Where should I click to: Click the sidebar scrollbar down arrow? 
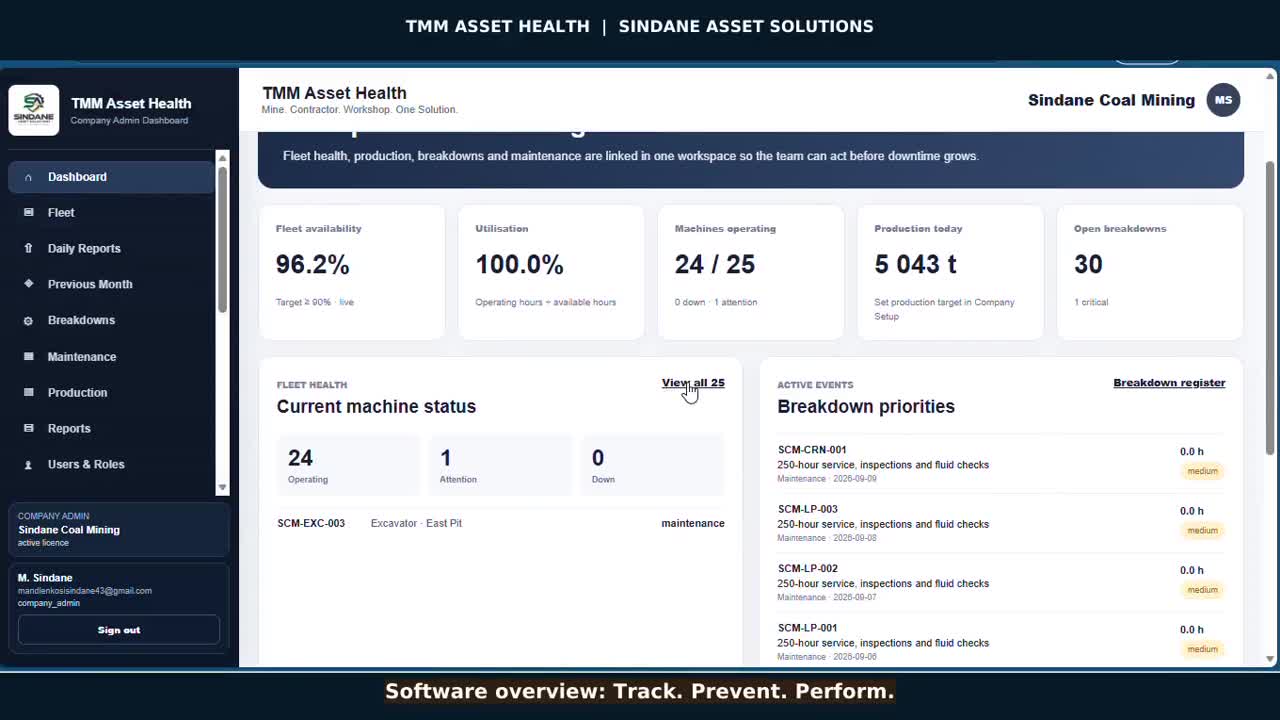(x=222, y=487)
